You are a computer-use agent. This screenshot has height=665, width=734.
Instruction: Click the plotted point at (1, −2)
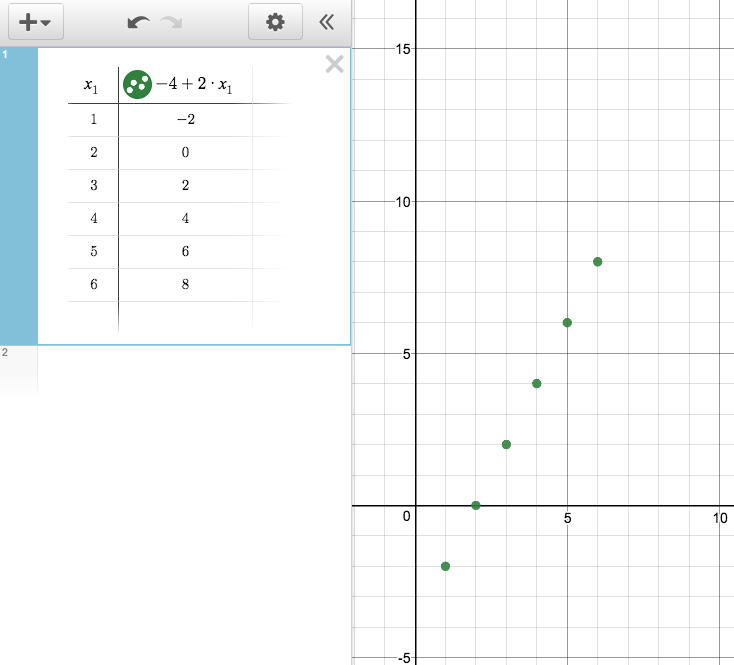445,566
